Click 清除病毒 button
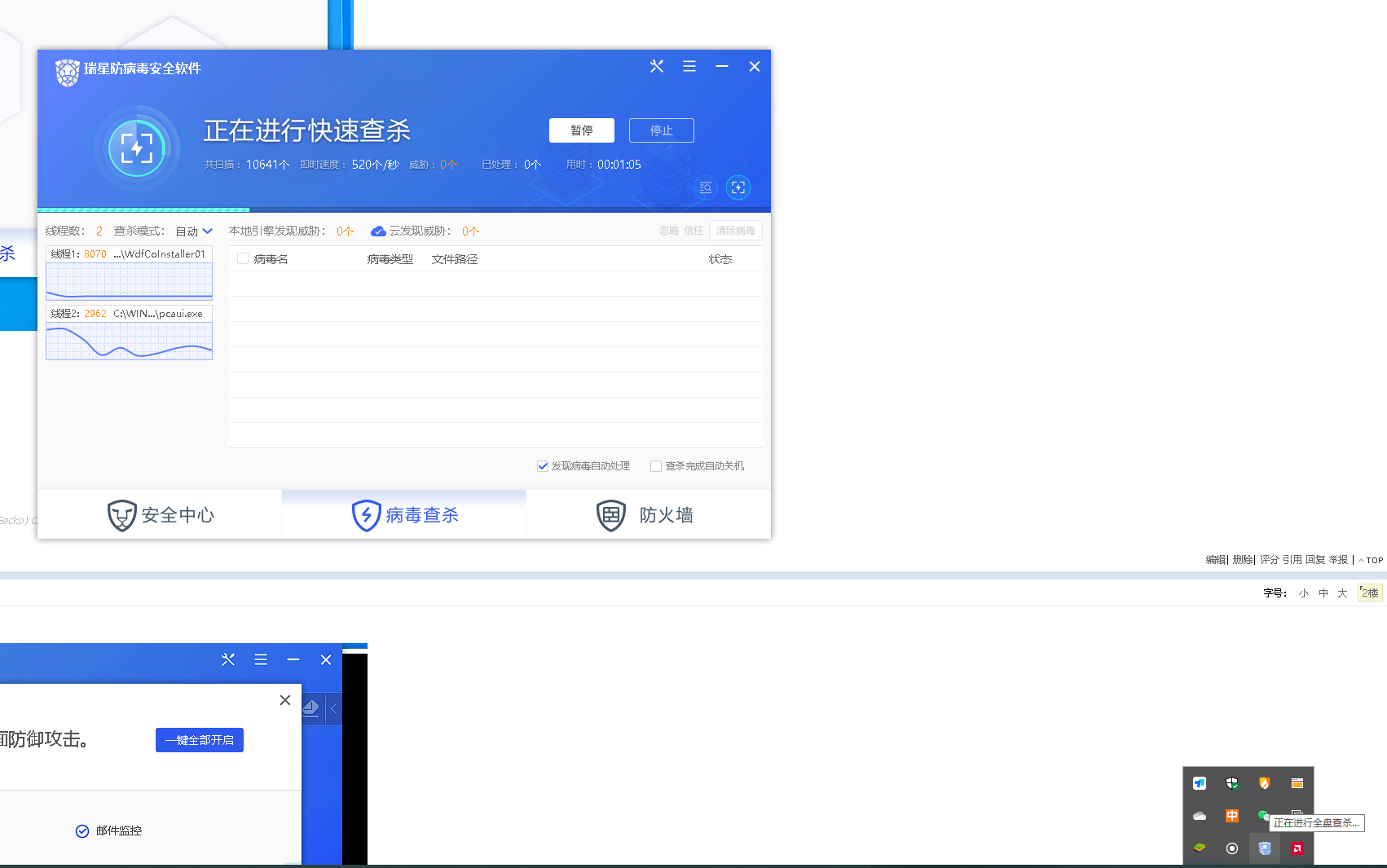 pyautogui.click(x=736, y=231)
